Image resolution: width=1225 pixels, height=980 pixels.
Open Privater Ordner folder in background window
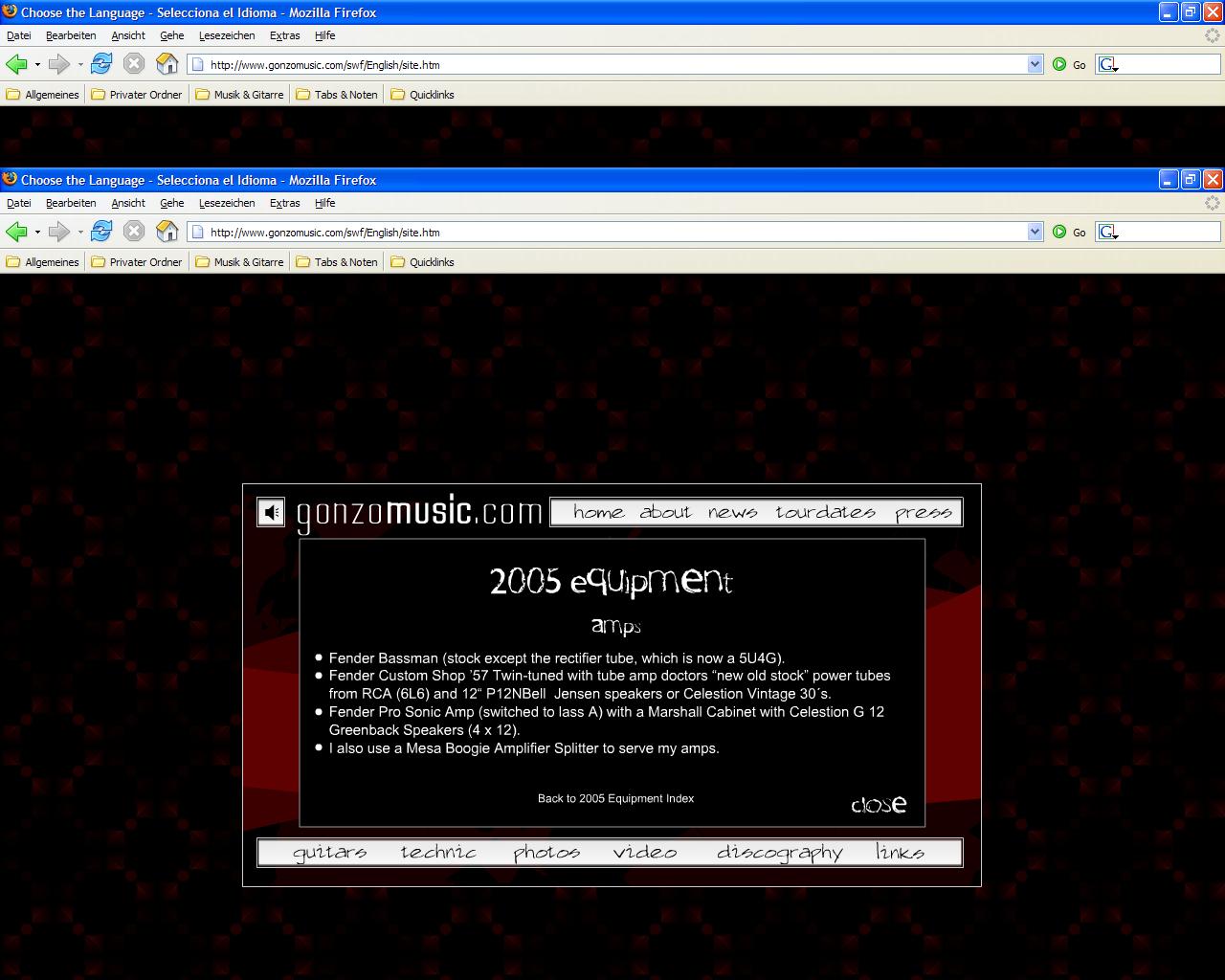click(x=136, y=95)
